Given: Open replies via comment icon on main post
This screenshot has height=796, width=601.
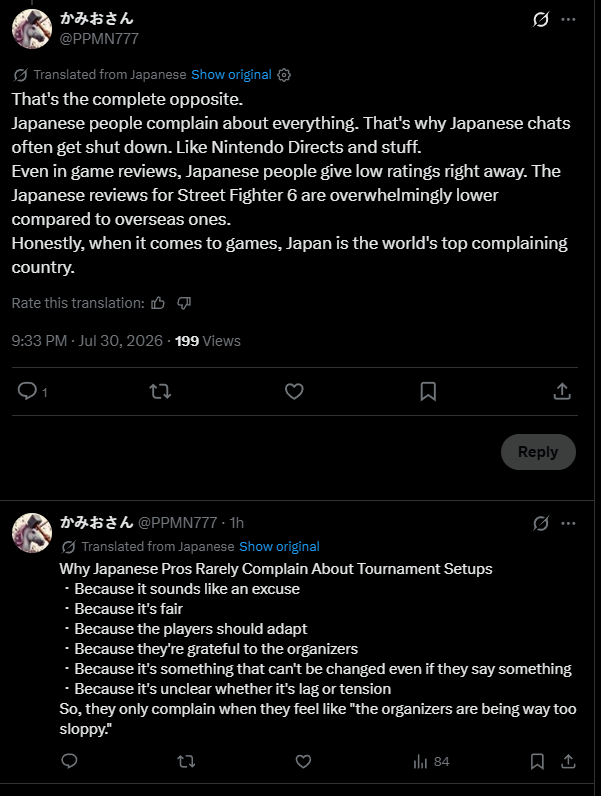Looking at the screenshot, I should tap(27, 391).
